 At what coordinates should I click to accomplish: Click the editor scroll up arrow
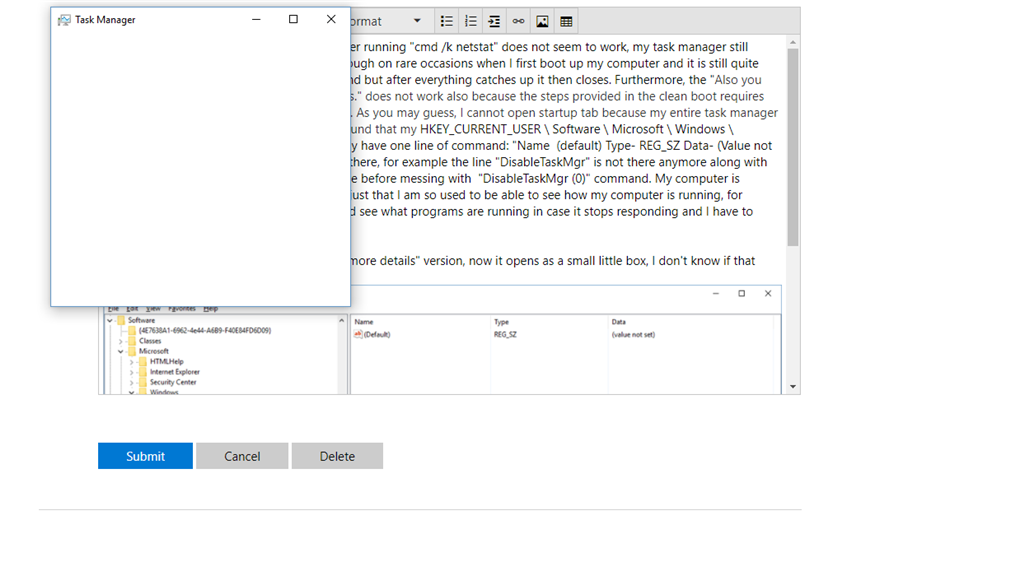tap(793, 42)
